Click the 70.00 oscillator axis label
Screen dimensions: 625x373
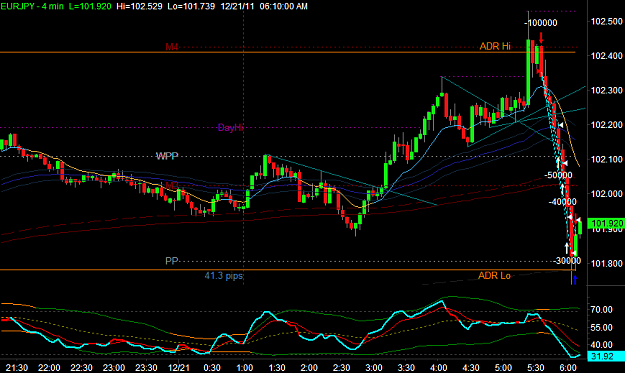coord(601,310)
